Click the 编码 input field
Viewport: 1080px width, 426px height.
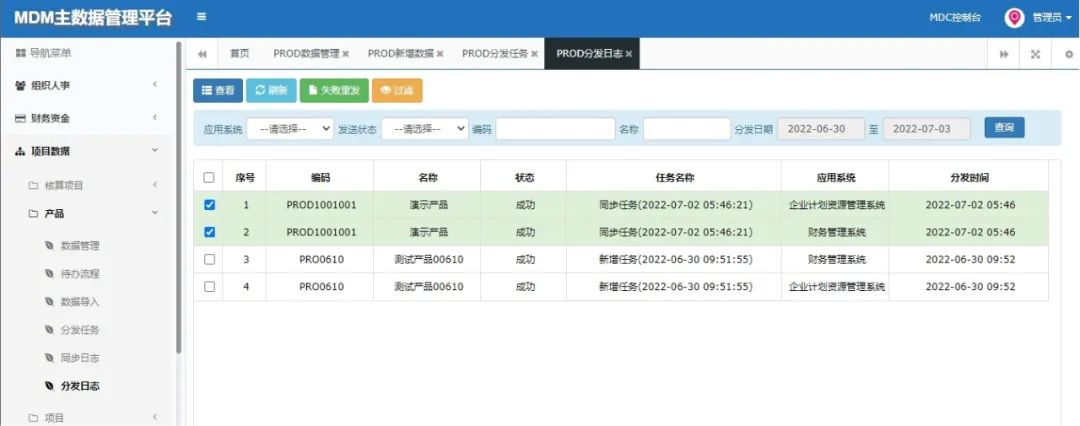point(555,129)
